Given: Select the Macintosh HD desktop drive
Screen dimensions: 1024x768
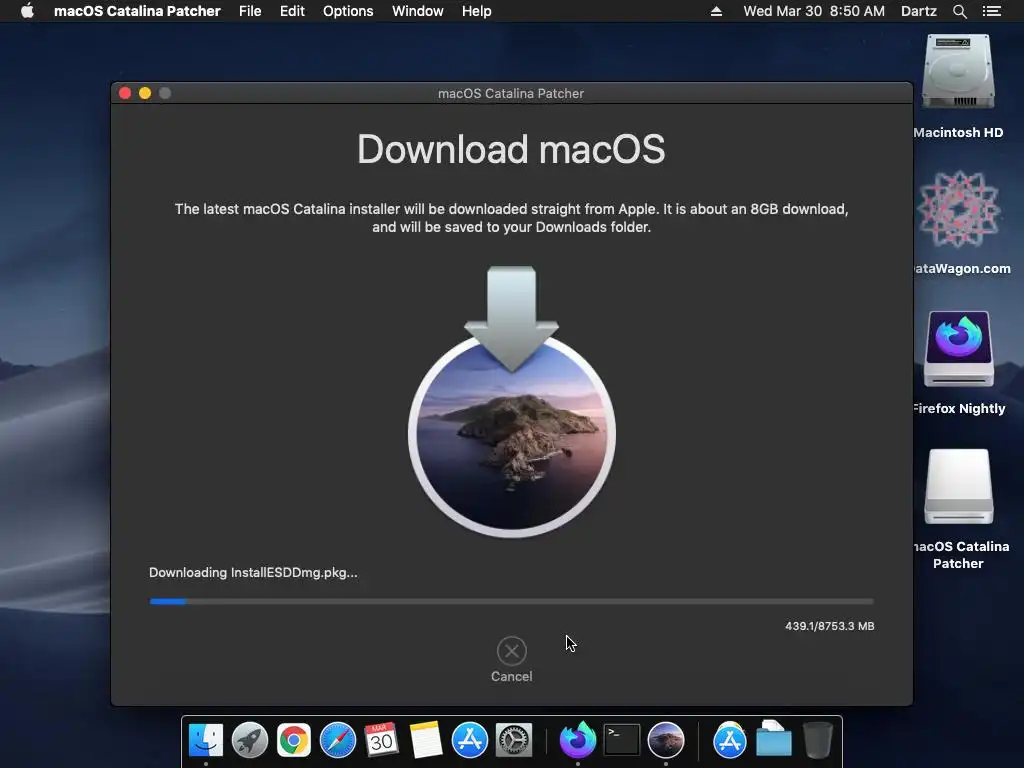Looking at the screenshot, I should [x=958, y=72].
